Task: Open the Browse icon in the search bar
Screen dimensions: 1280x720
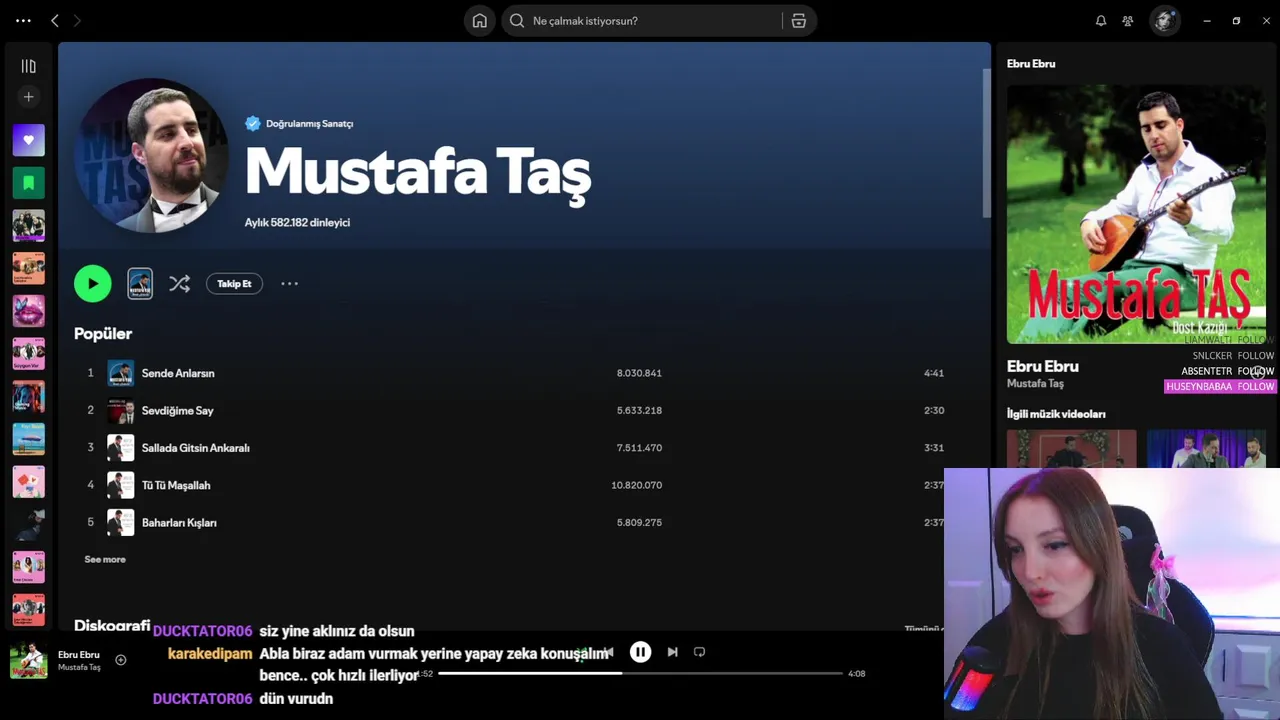Action: tap(798, 20)
